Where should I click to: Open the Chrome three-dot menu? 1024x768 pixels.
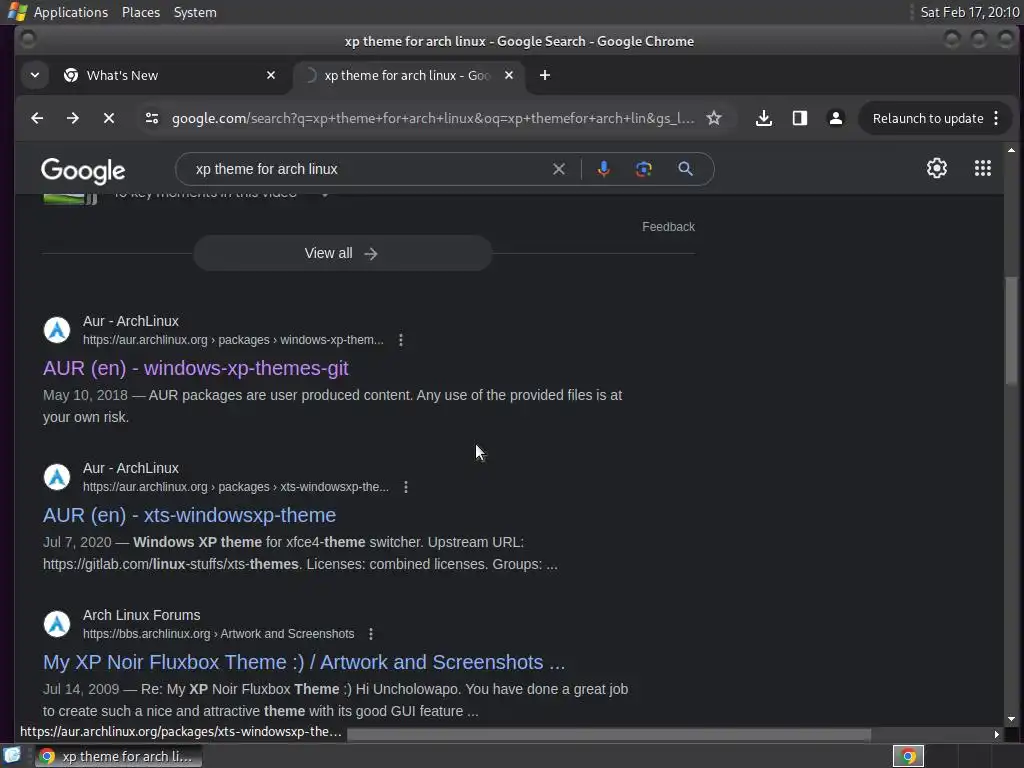pos(996,118)
